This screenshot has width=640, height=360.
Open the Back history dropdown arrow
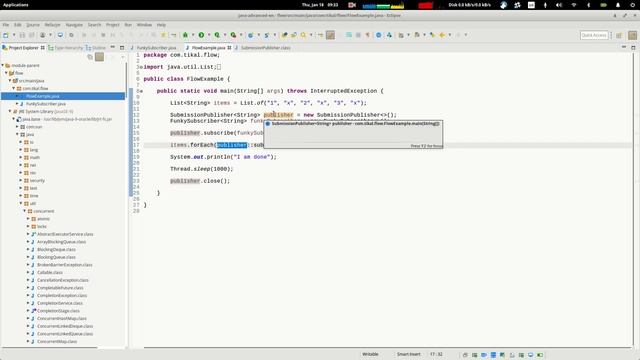(x=449, y=36)
